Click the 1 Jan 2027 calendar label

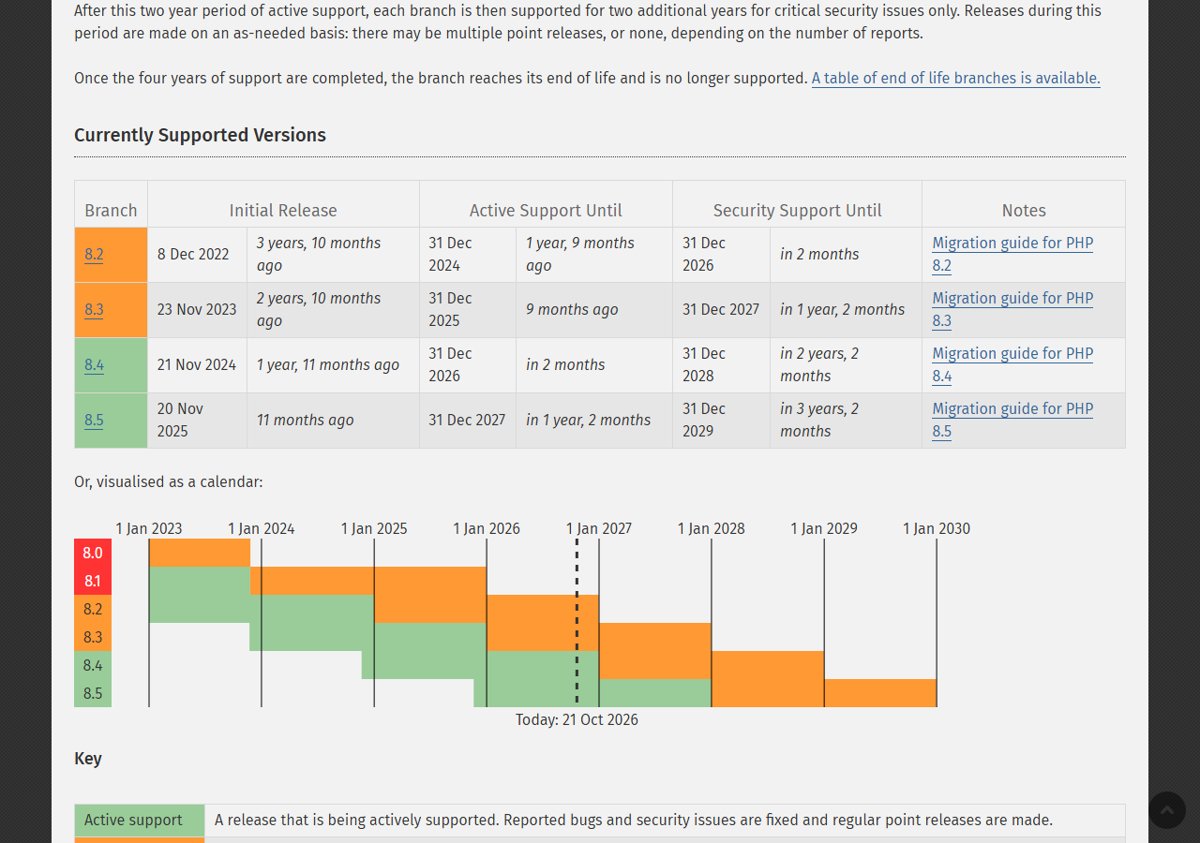(x=599, y=528)
